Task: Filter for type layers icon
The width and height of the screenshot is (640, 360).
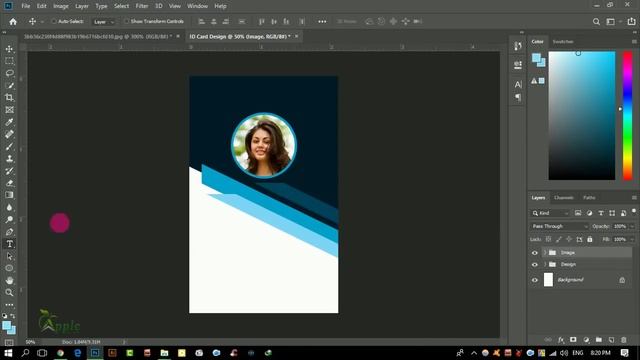Action: [601, 213]
